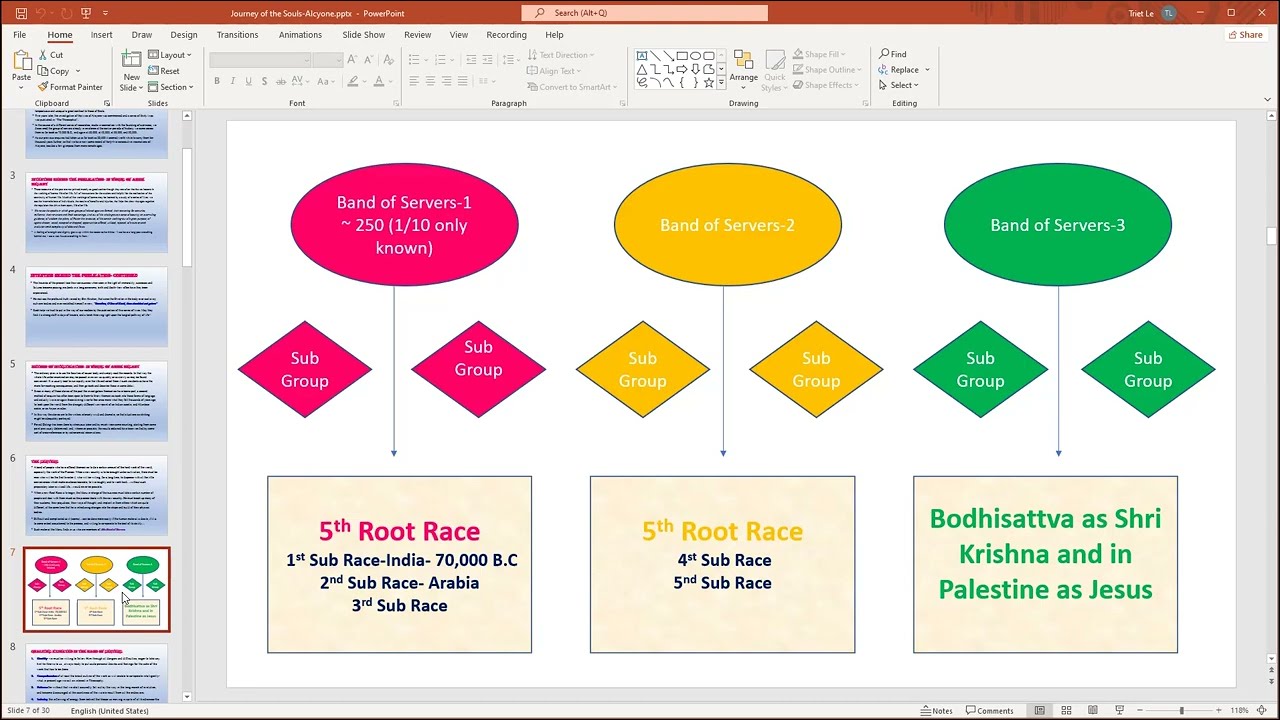Viewport: 1280px width, 720px height.
Task: Toggle Center paragraph alignment
Action: click(x=430, y=81)
